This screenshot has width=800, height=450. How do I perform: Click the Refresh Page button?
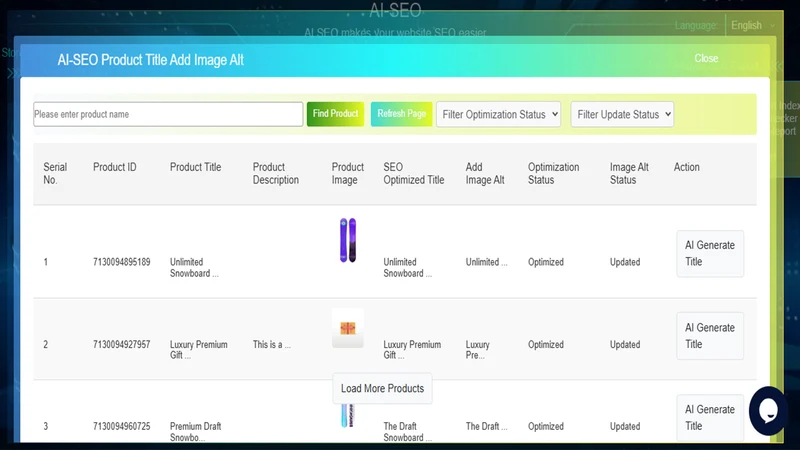click(x=402, y=114)
